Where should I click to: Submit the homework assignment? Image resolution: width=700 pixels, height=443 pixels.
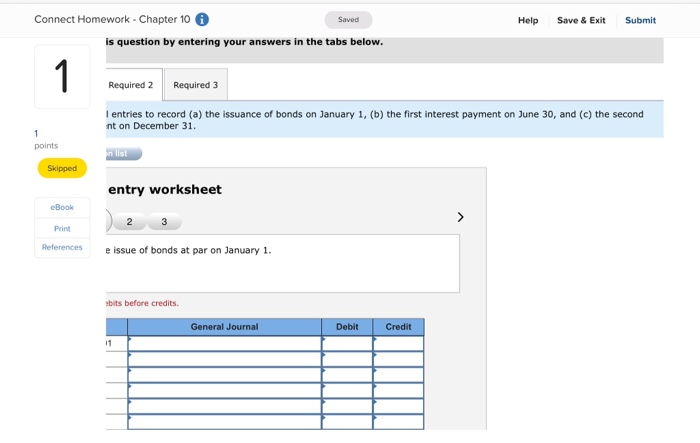640,20
